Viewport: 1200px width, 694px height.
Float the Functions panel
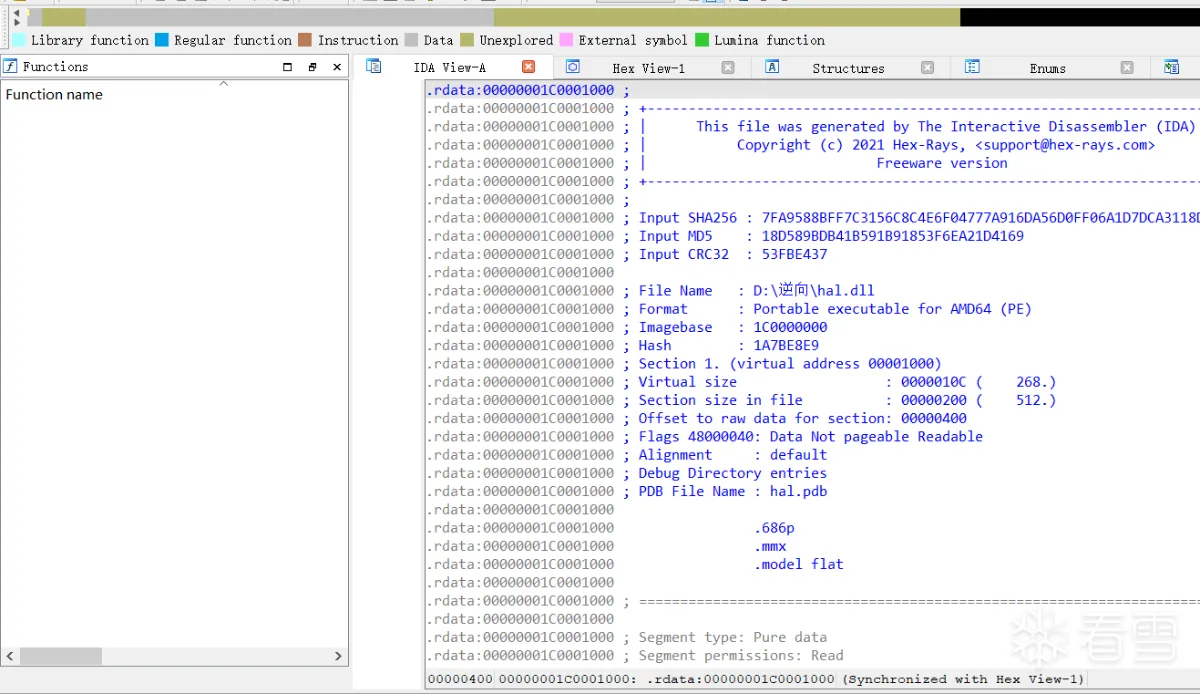click(x=312, y=67)
